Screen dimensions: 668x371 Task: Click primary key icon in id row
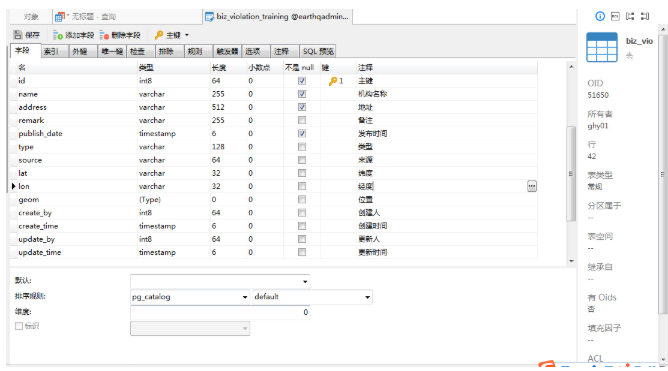(x=333, y=81)
